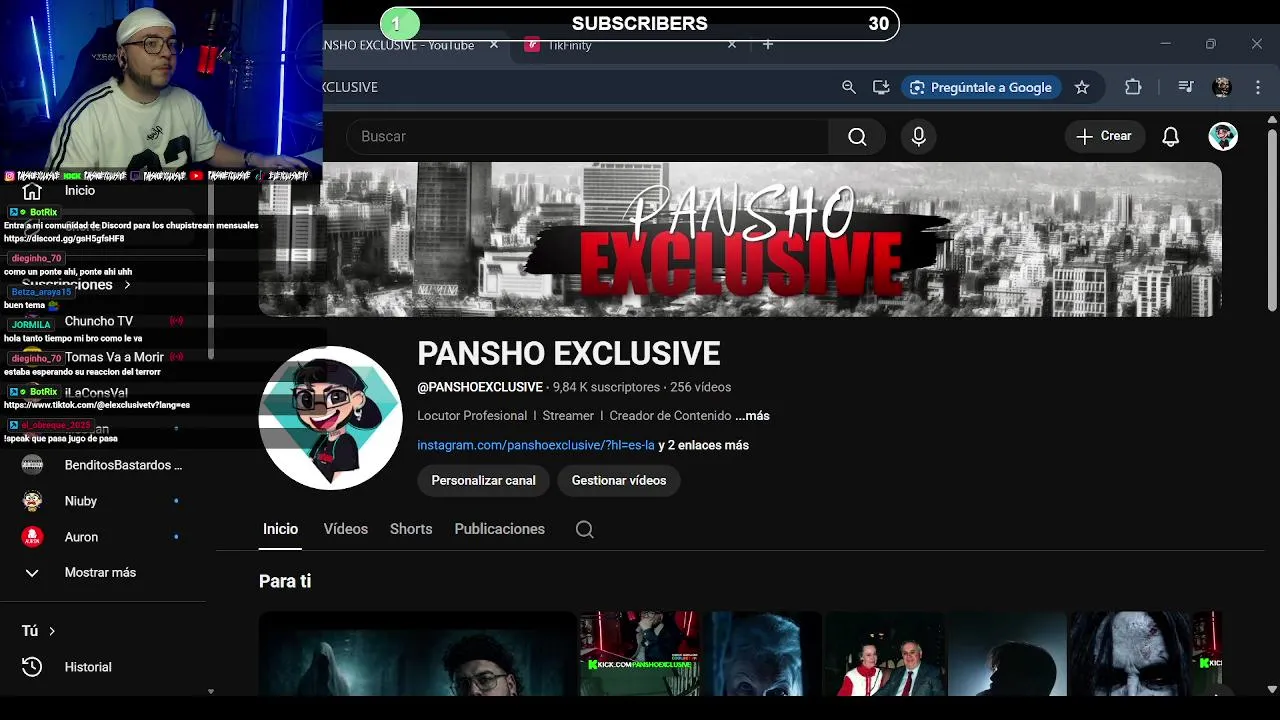Open the first Para ti video thumbnail
Screen dimensions: 1280x720
point(417,654)
